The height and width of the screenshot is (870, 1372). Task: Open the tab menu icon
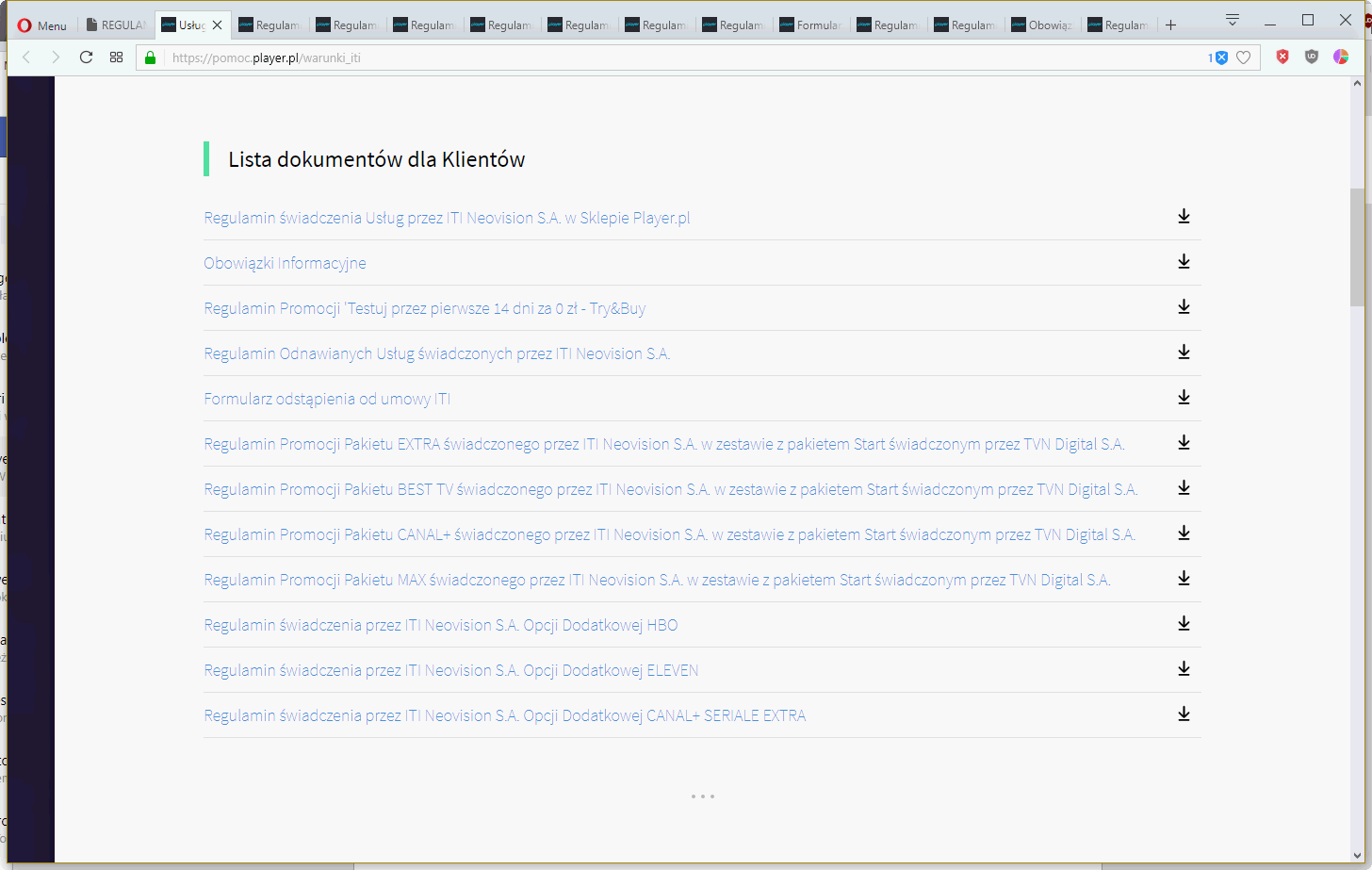[1233, 20]
